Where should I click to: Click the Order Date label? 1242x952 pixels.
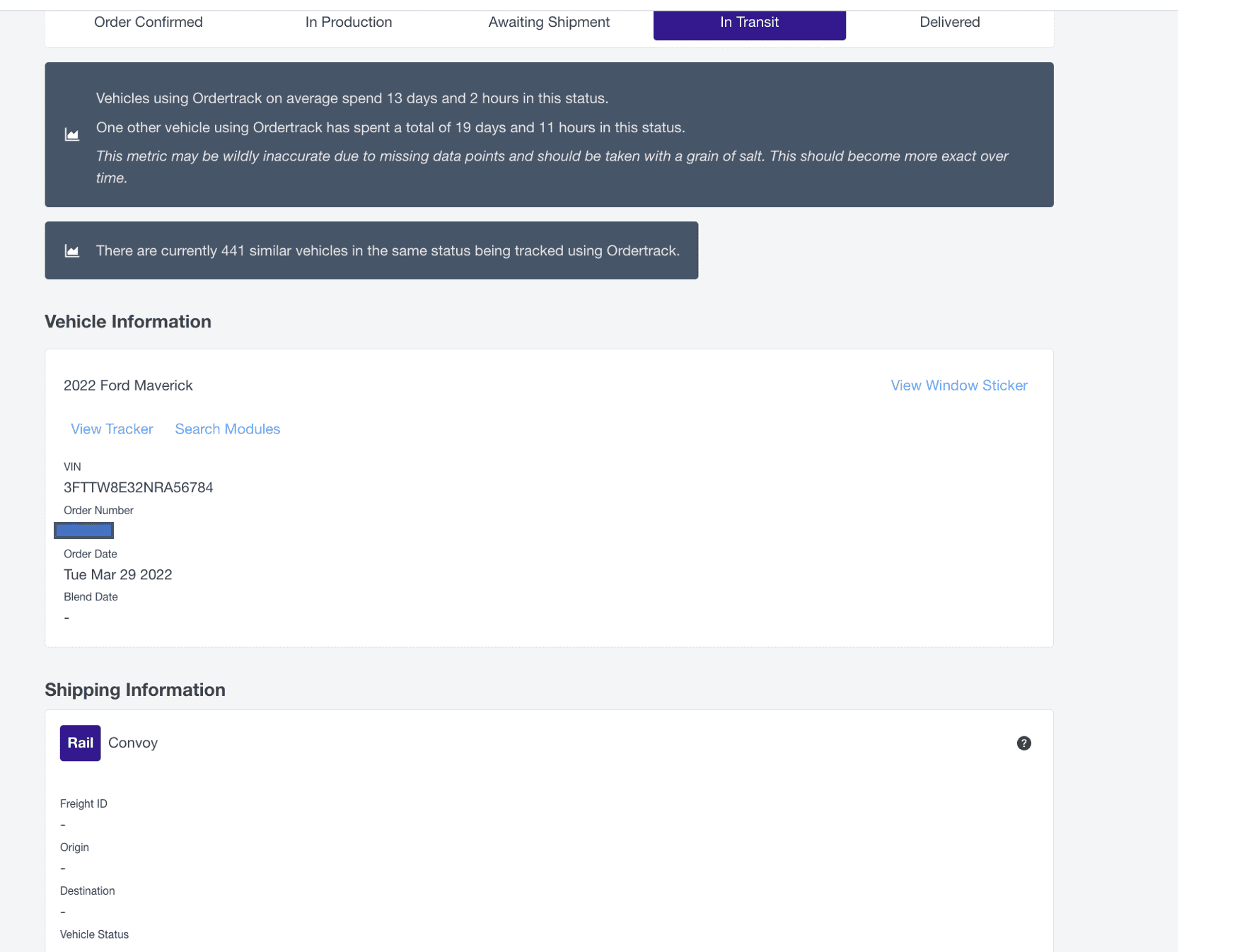91,554
